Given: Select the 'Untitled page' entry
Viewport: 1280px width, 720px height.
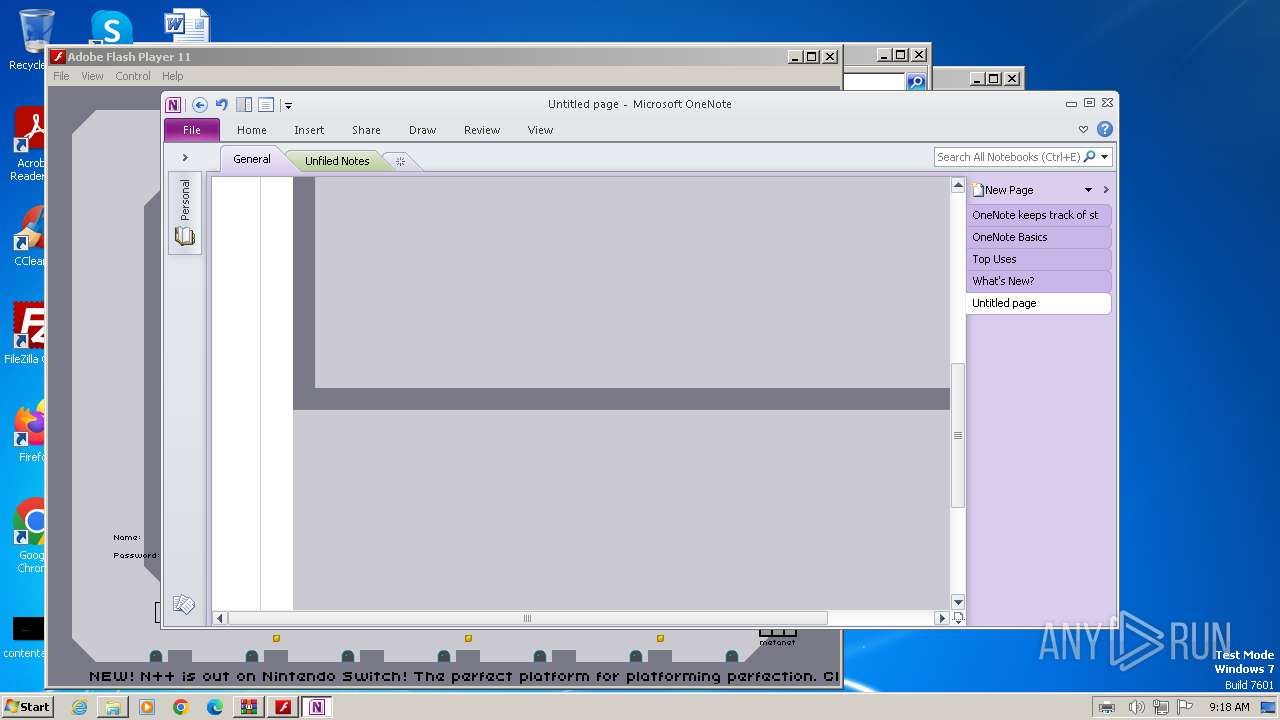Looking at the screenshot, I should (x=1039, y=303).
